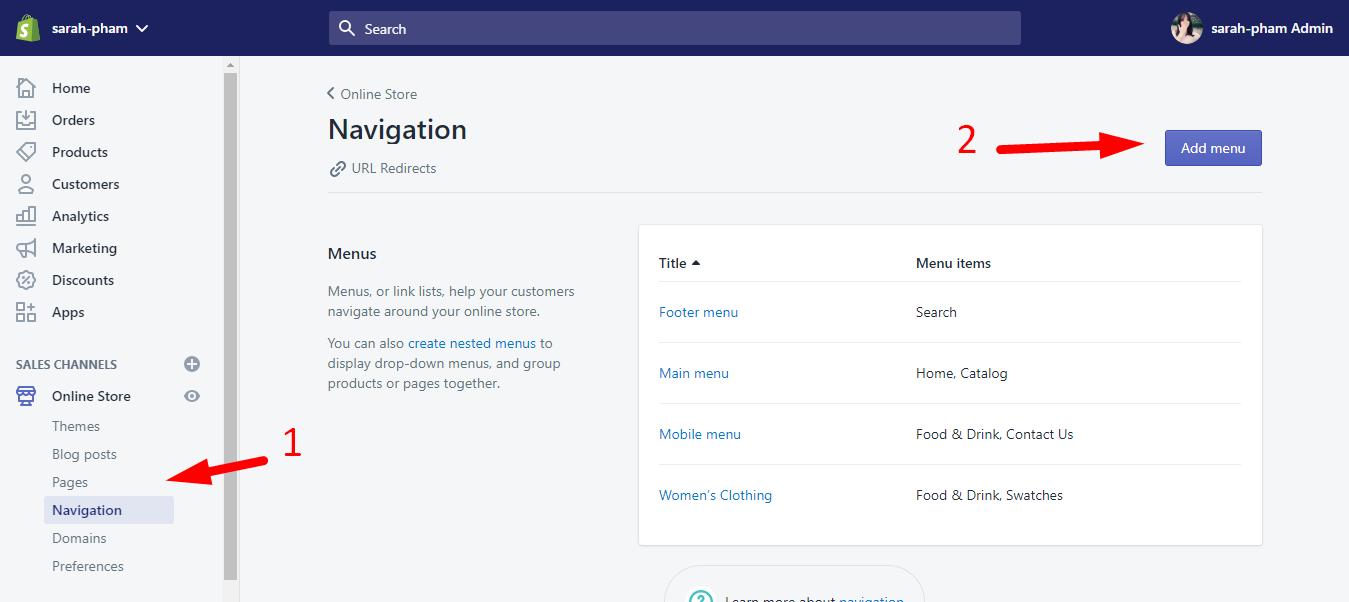Open Orders via the inbox icon

26,120
